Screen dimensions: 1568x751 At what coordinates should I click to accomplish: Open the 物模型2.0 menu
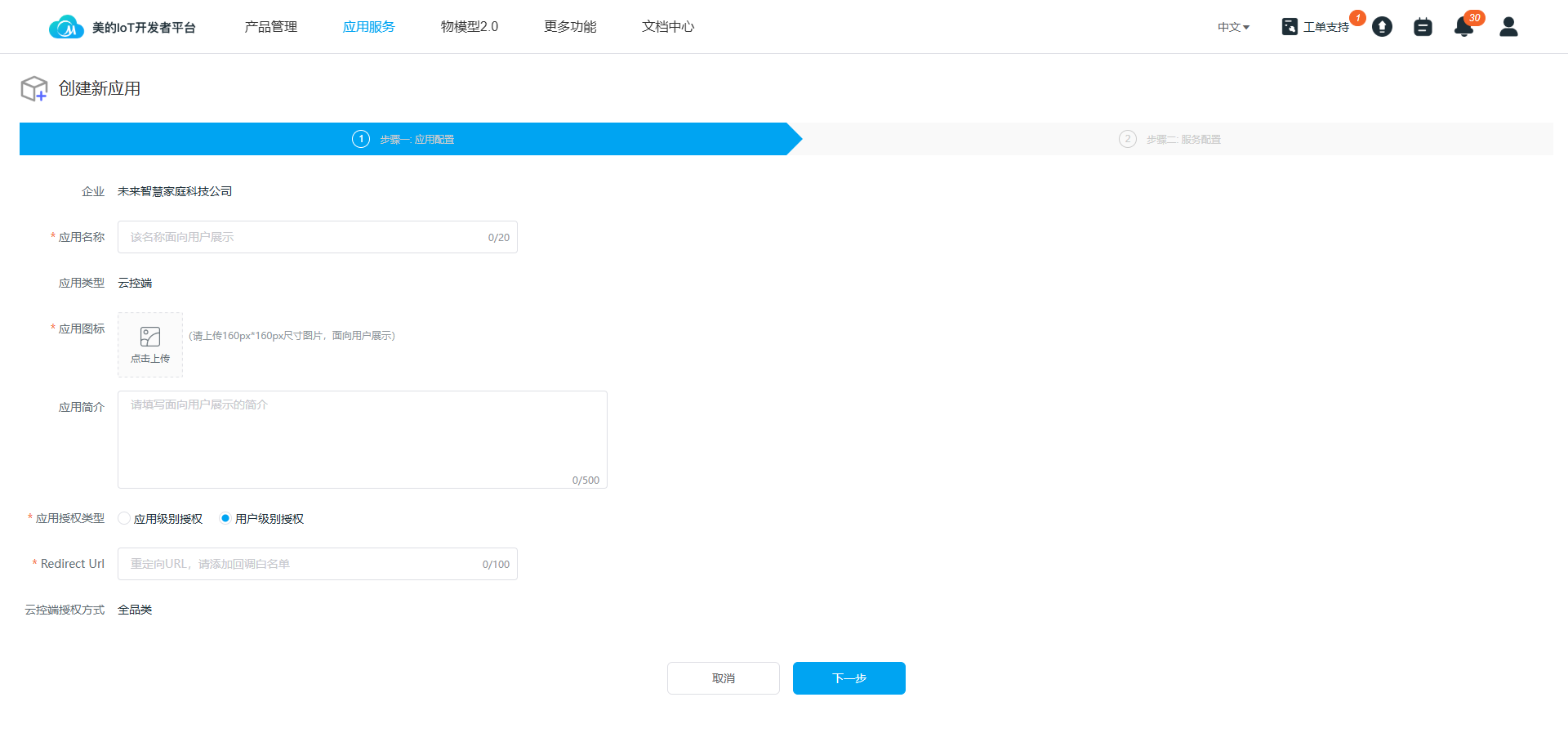(469, 27)
